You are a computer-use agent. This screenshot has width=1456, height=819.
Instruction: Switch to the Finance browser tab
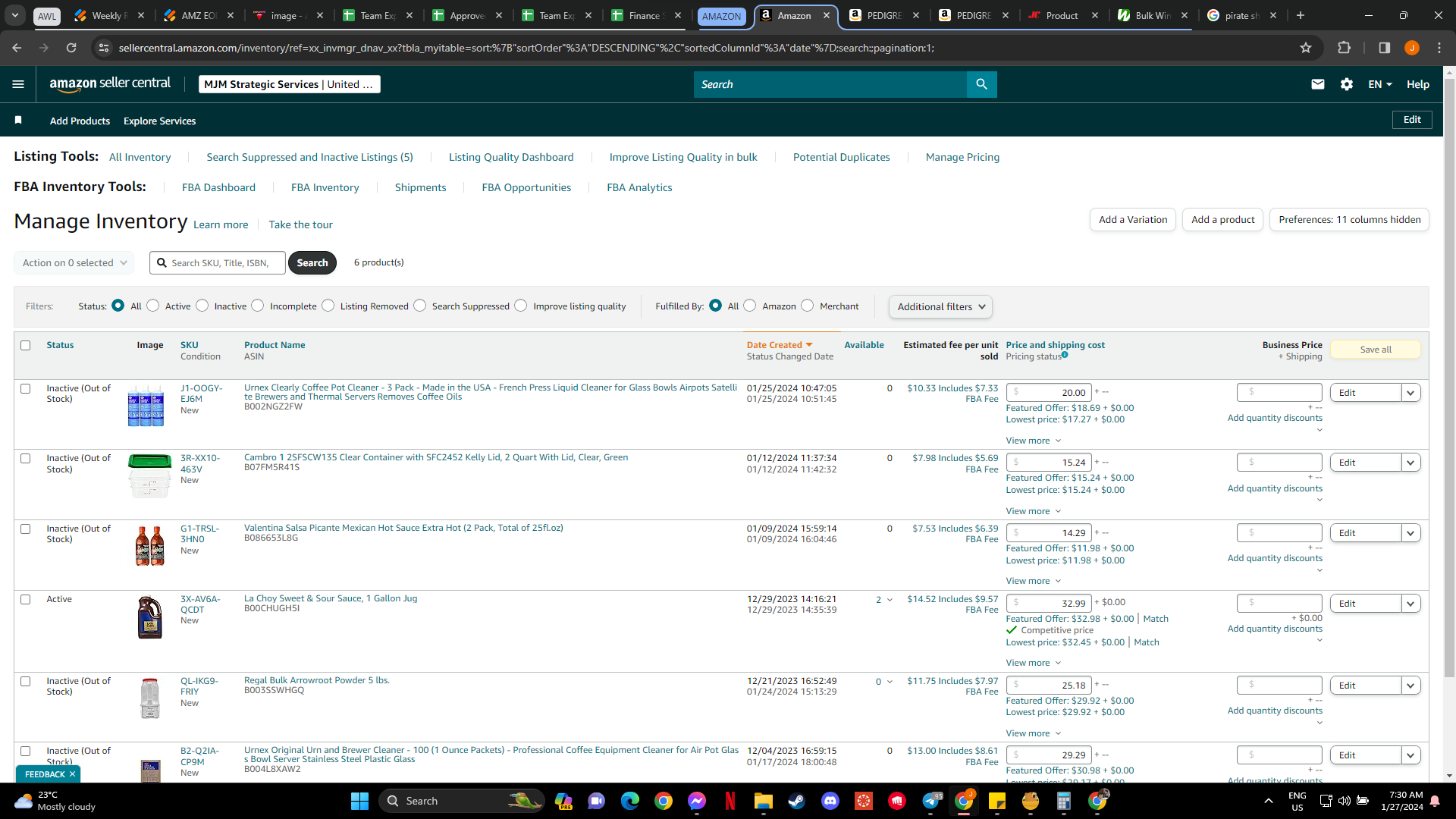[x=645, y=15]
